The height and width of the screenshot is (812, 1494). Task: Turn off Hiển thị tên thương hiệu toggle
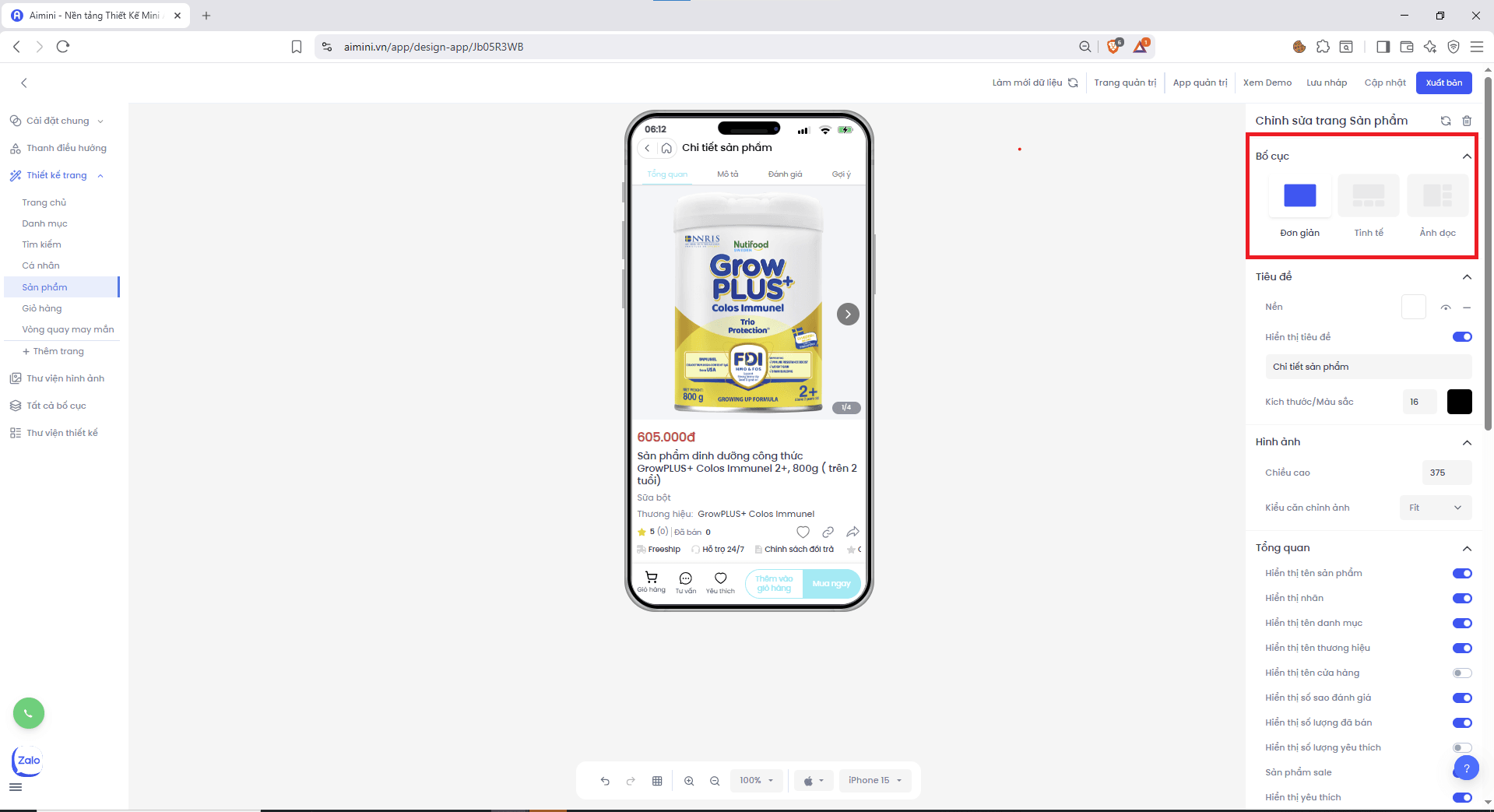tap(1462, 648)
